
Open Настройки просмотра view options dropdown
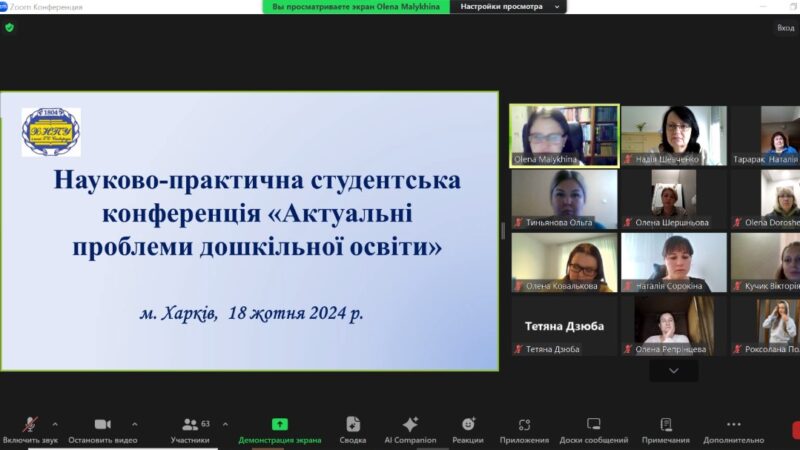point(509,7)
